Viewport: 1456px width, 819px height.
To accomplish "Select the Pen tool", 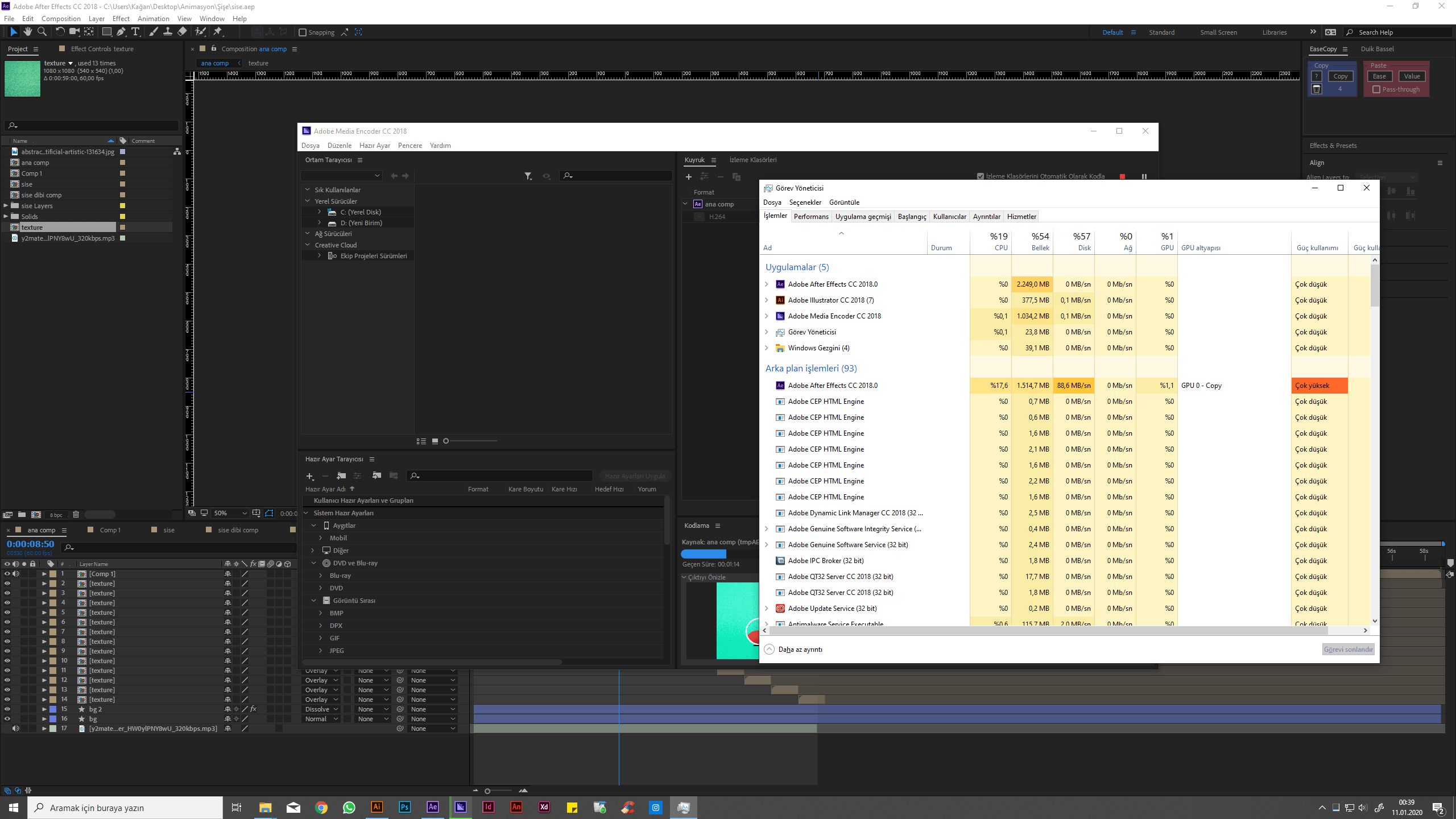I will point(121,32).
